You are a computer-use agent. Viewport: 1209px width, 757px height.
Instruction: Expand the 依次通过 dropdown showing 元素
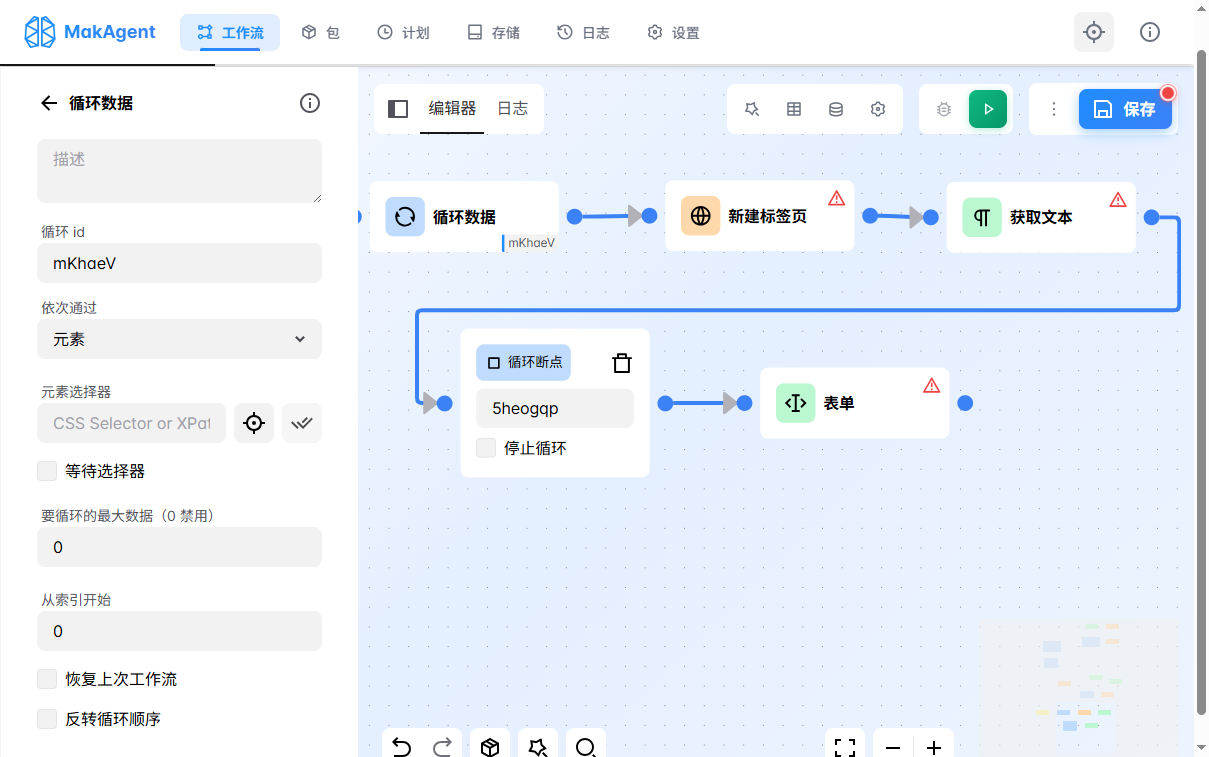(180, 339)
